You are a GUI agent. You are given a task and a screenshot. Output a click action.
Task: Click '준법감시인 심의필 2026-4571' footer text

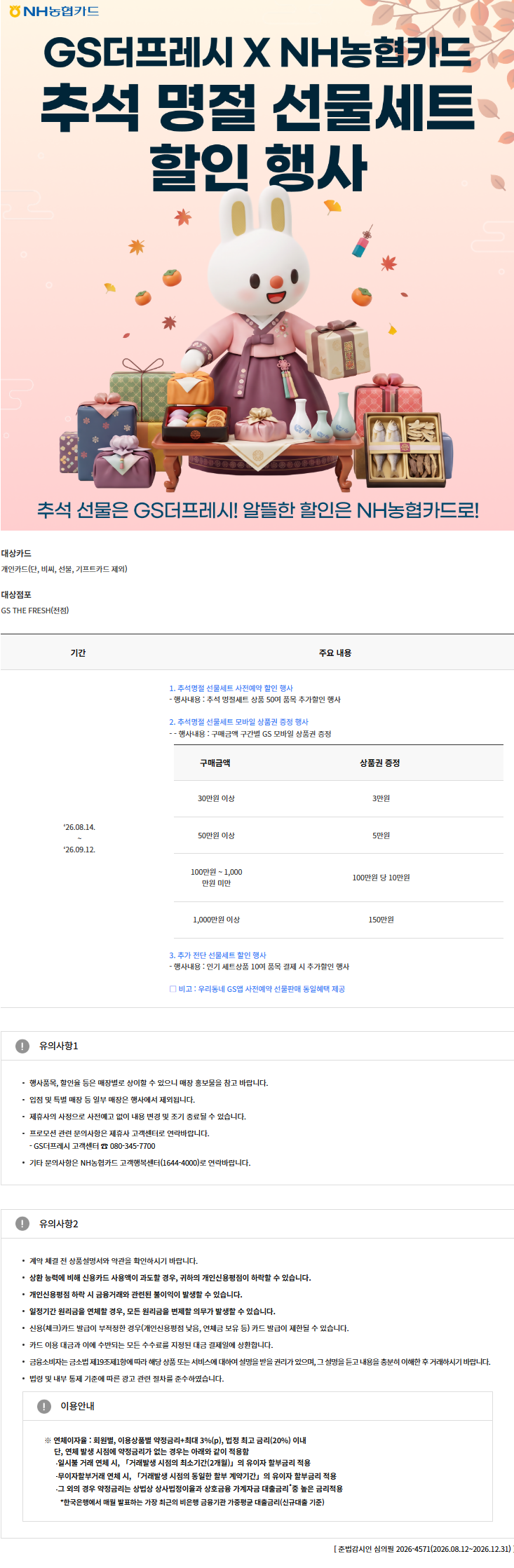[x=424, y=1549]
